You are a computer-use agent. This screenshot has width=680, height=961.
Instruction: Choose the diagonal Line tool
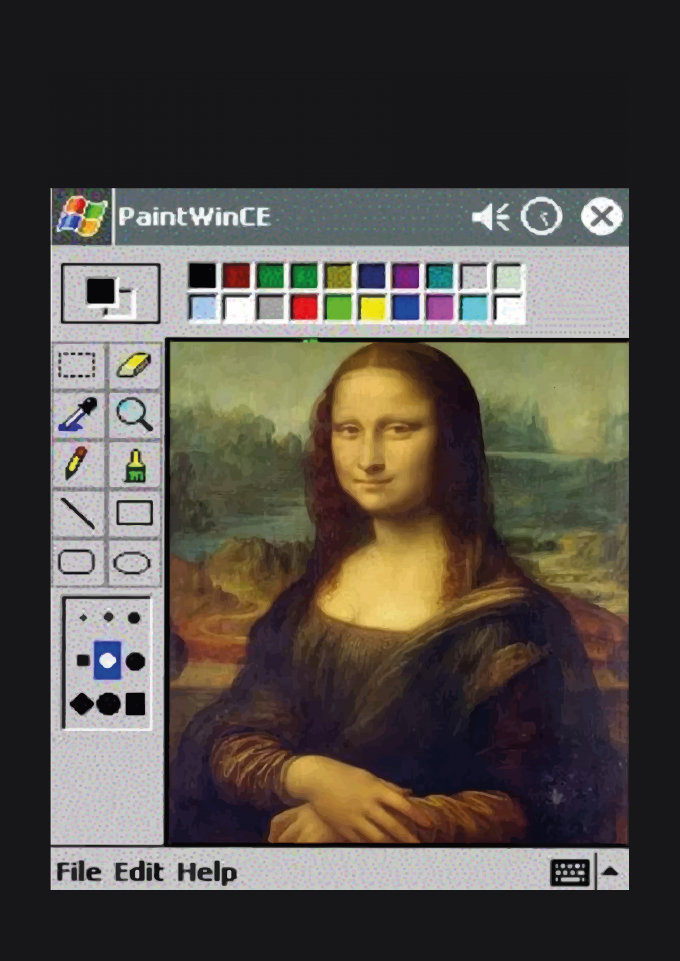click(x=77, y=513)
